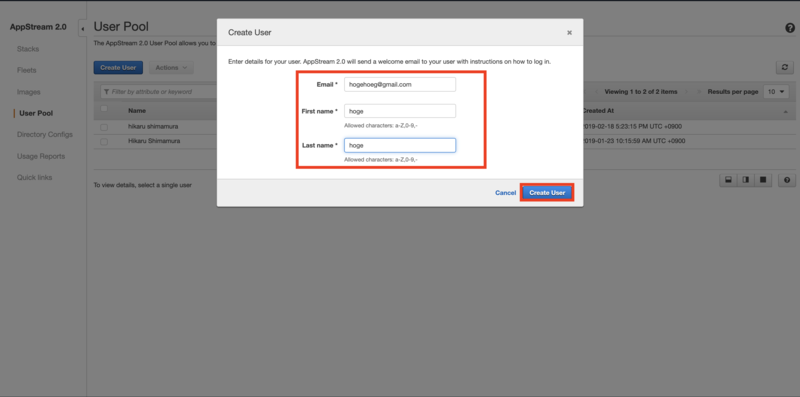Select the side split panel view icon
The width and height of the screenshot is (800, 397).
pos(746,180)
